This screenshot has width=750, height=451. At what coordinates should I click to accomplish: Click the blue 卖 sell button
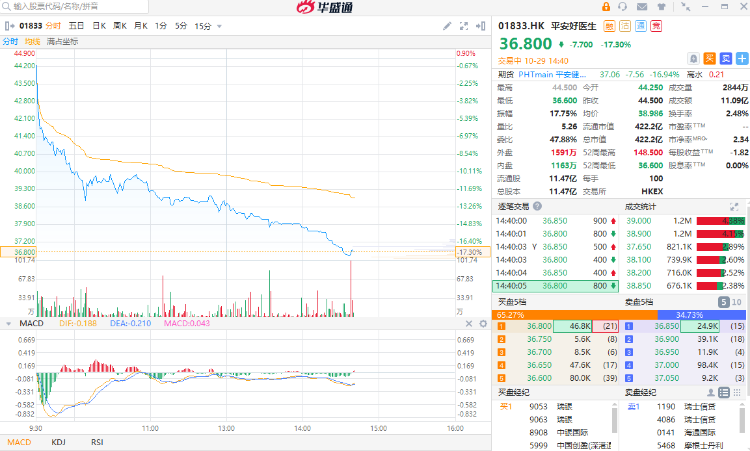tap(726, 58)
